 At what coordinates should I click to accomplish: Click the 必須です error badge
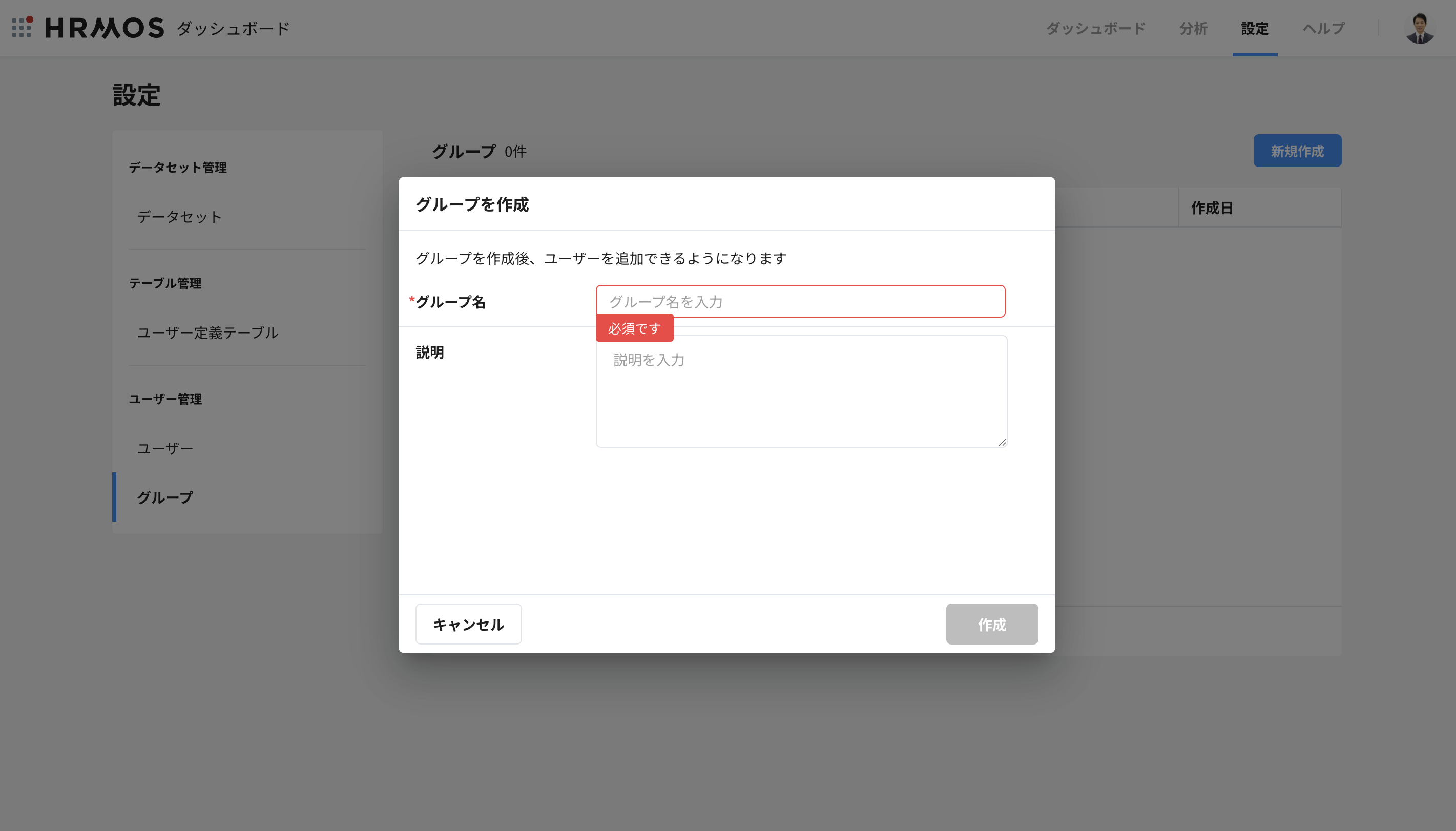[634, 328]
